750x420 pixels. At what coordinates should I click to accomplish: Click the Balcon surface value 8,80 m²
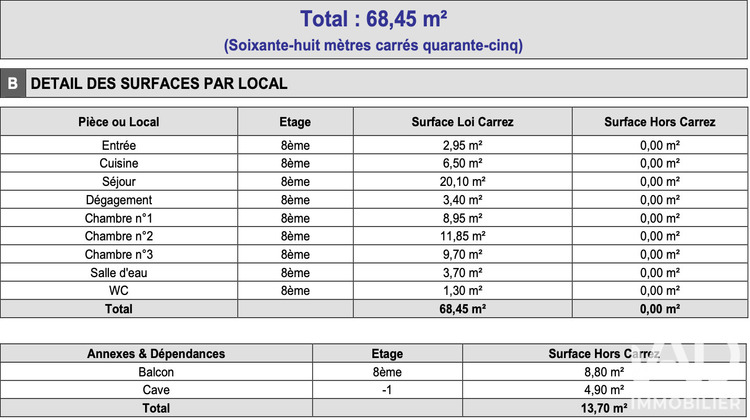[604, 372]
